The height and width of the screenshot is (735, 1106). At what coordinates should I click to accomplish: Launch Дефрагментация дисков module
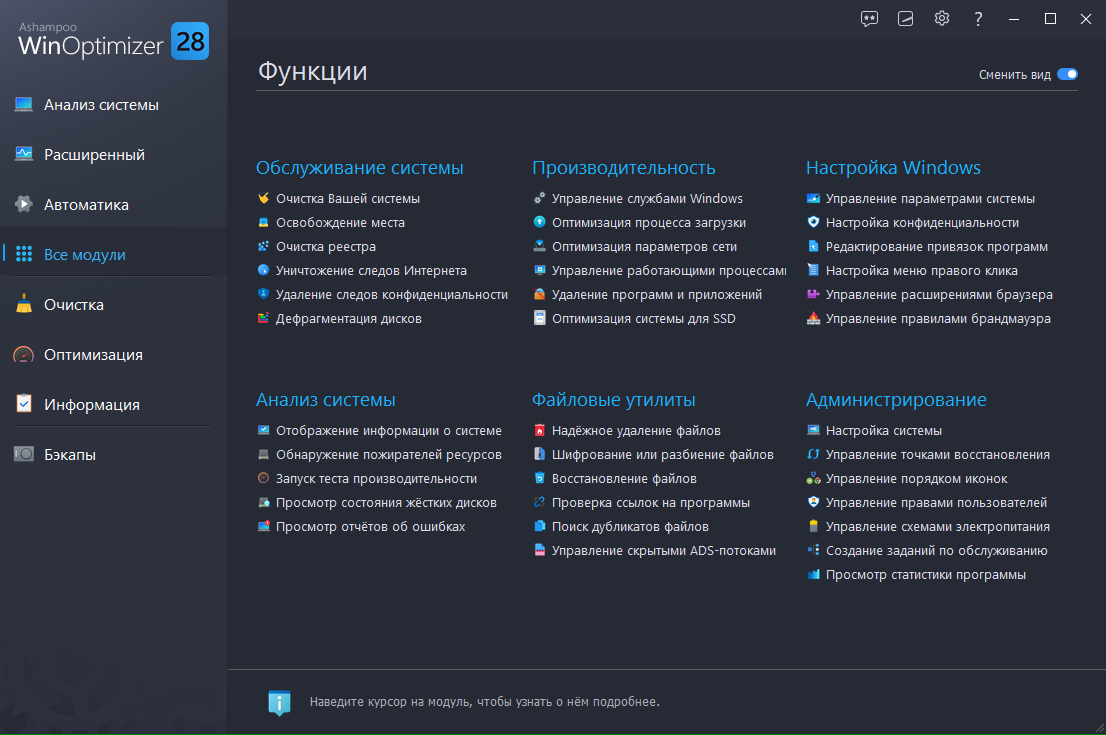[x=349, y=319]
